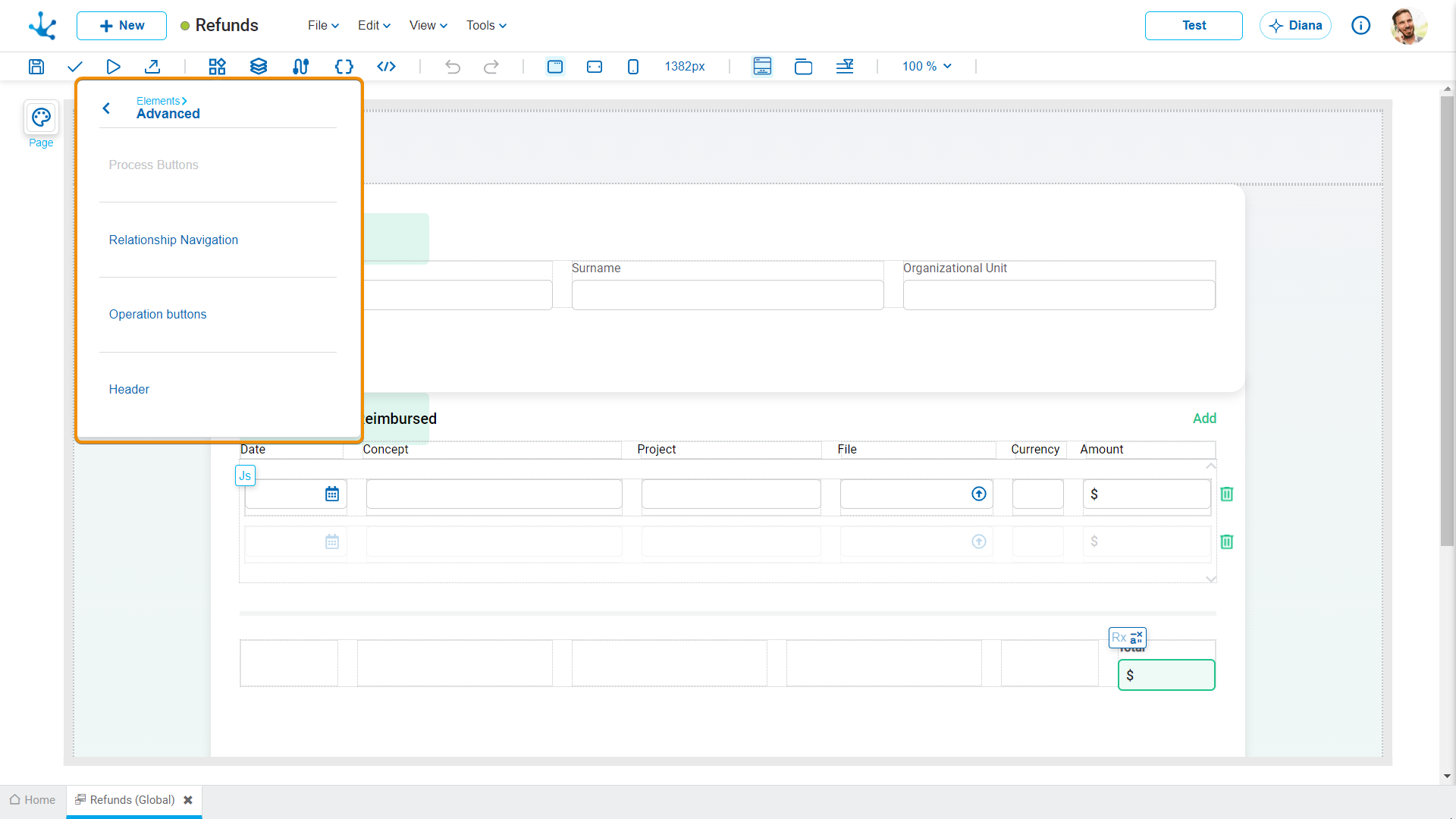Viewport: 1456px width, 819px height.
Task: Close the Refunds (Global) tab
Action: click(188, 800)
